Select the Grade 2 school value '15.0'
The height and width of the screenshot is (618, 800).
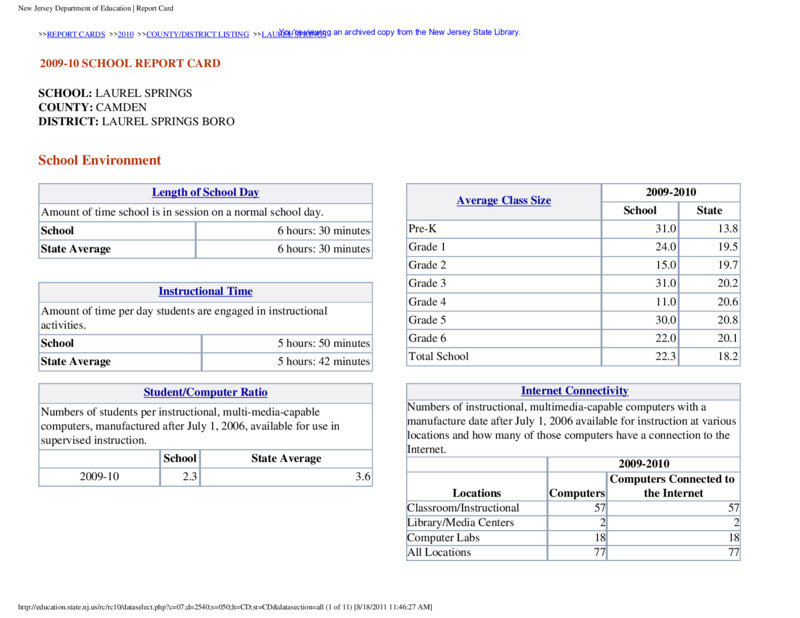[666, 265]
